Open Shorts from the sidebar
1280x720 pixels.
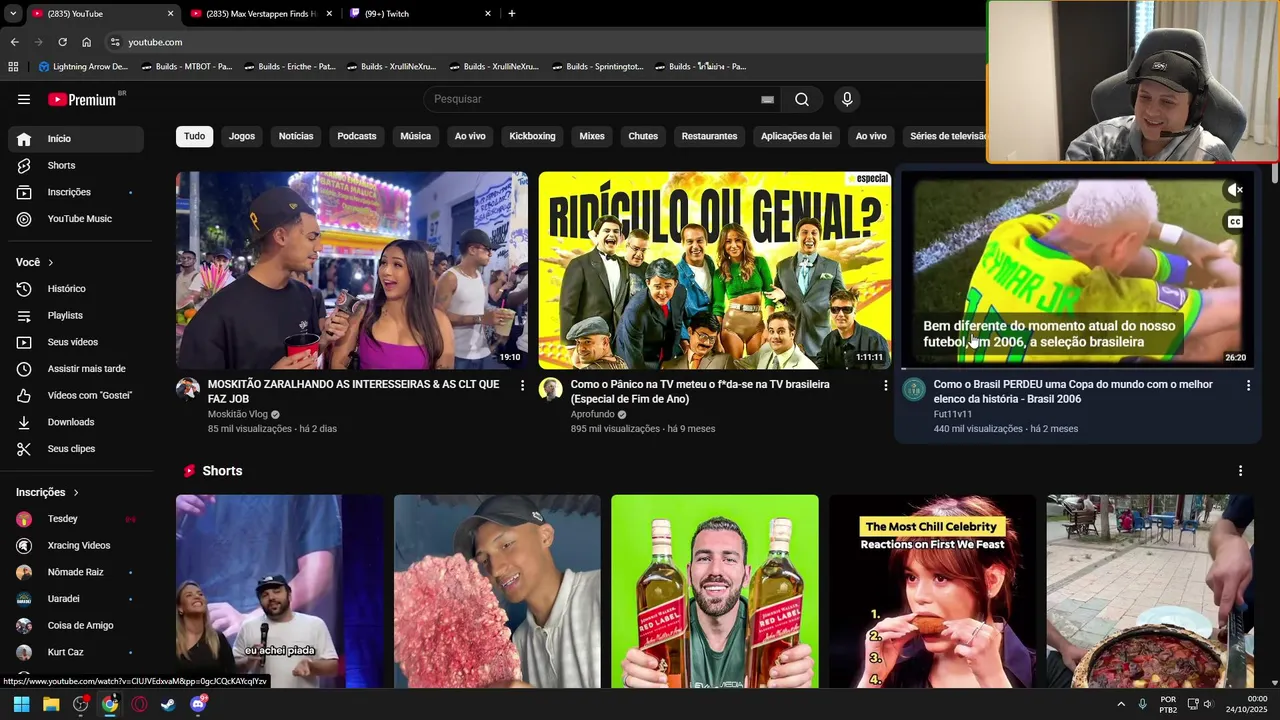[x=76, y=165]
